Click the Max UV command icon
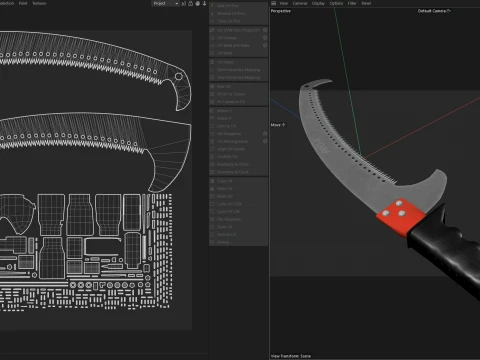Image resolution: width=480 pixels, height=360 pixels. (212, 86)
